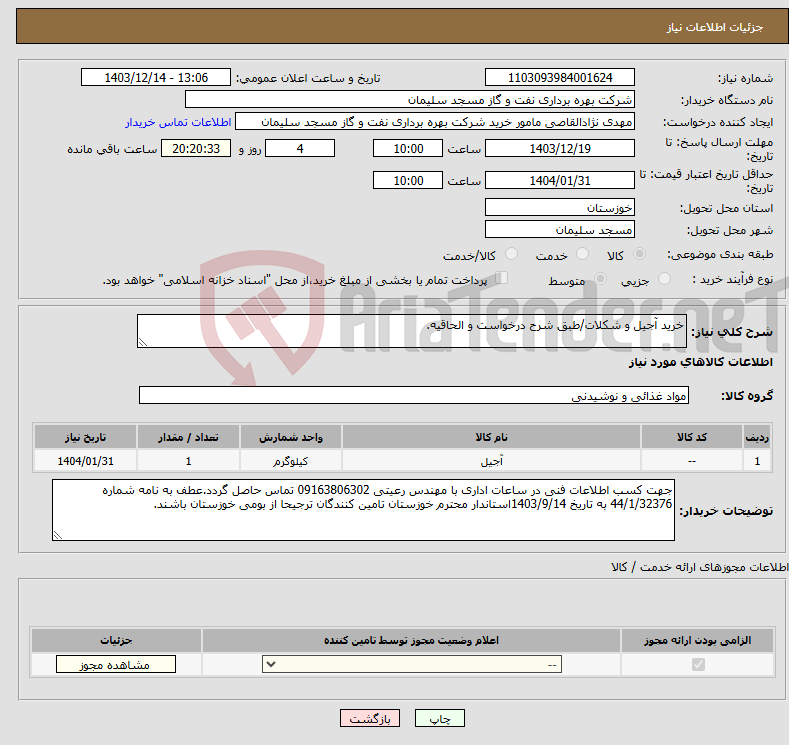Viewport: 789px width, 745px height.
Task: Toggle the Islamic treasury payment checkbox
Action: click(x=501, y=278)
